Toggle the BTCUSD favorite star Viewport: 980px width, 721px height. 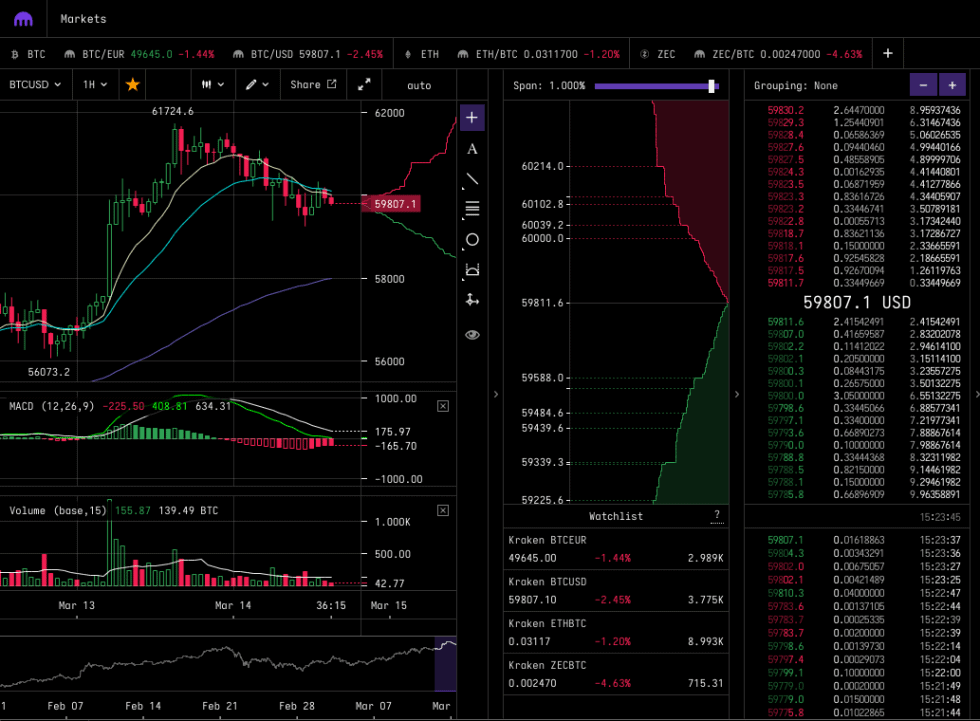pyautogui.click(x=132, y=85)
